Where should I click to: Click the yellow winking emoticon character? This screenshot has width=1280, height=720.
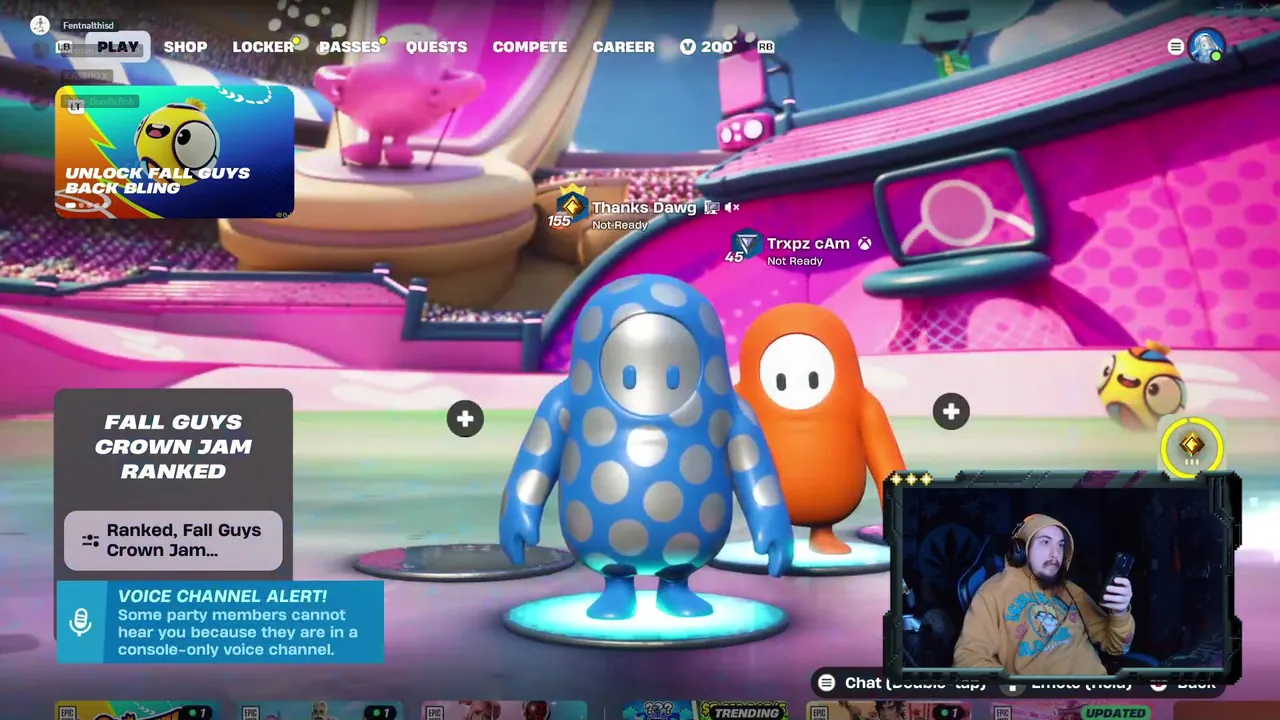pos(1141,385)
